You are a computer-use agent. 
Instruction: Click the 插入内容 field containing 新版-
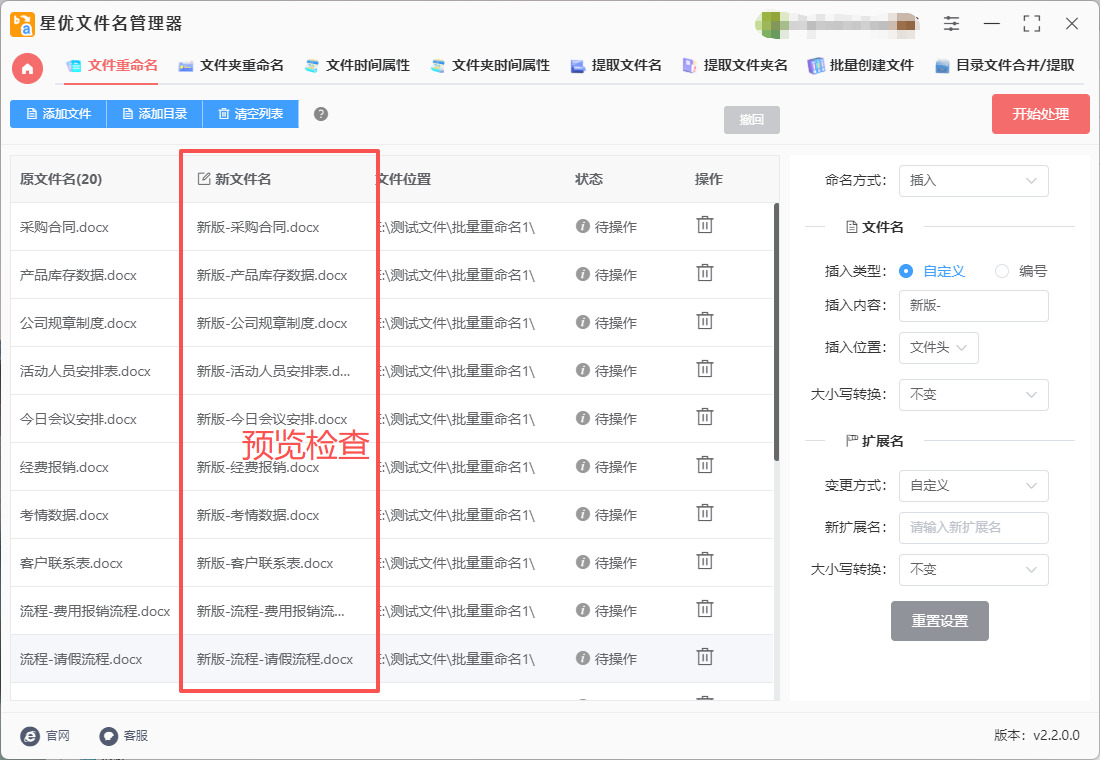(x=973, y=305)
